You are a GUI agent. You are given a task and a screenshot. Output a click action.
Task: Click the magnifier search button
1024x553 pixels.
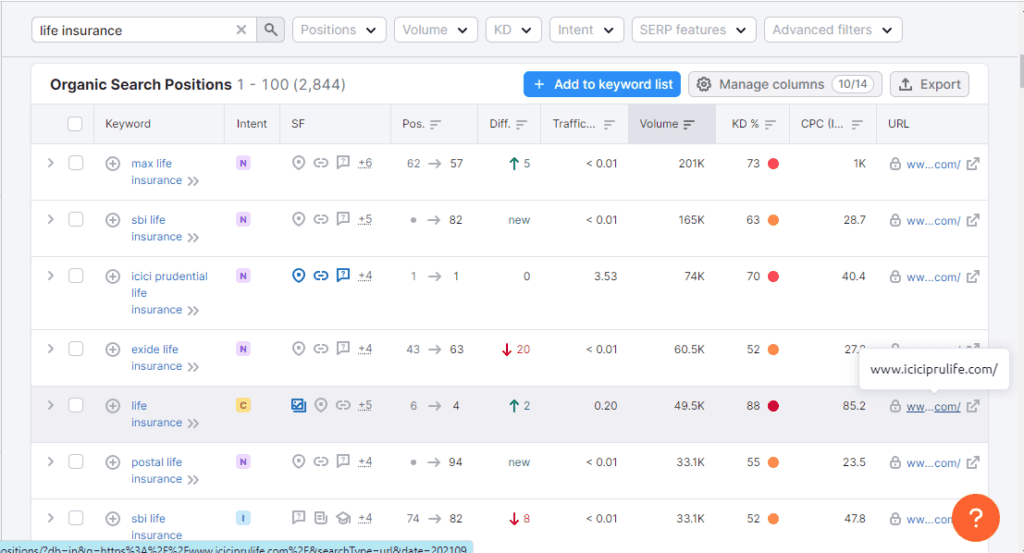270,30
